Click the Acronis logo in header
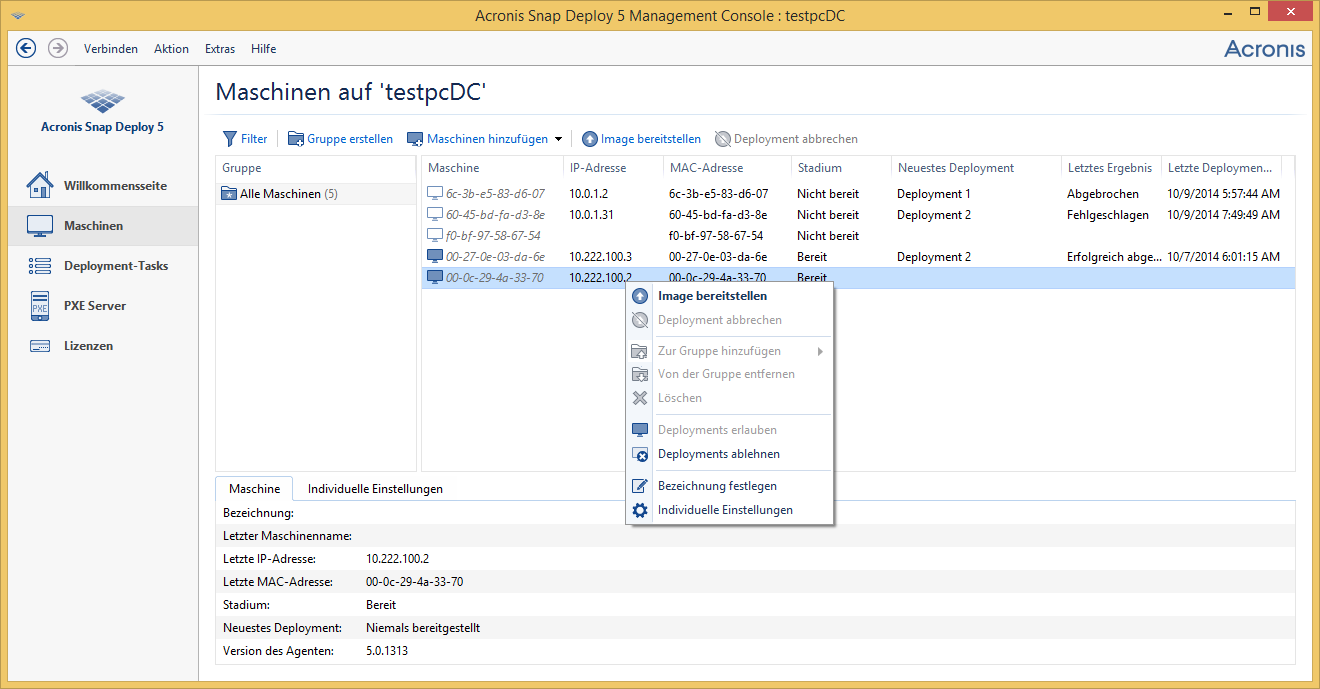Viewport: 1320px width, 689px height. (x=1265, y=49)
